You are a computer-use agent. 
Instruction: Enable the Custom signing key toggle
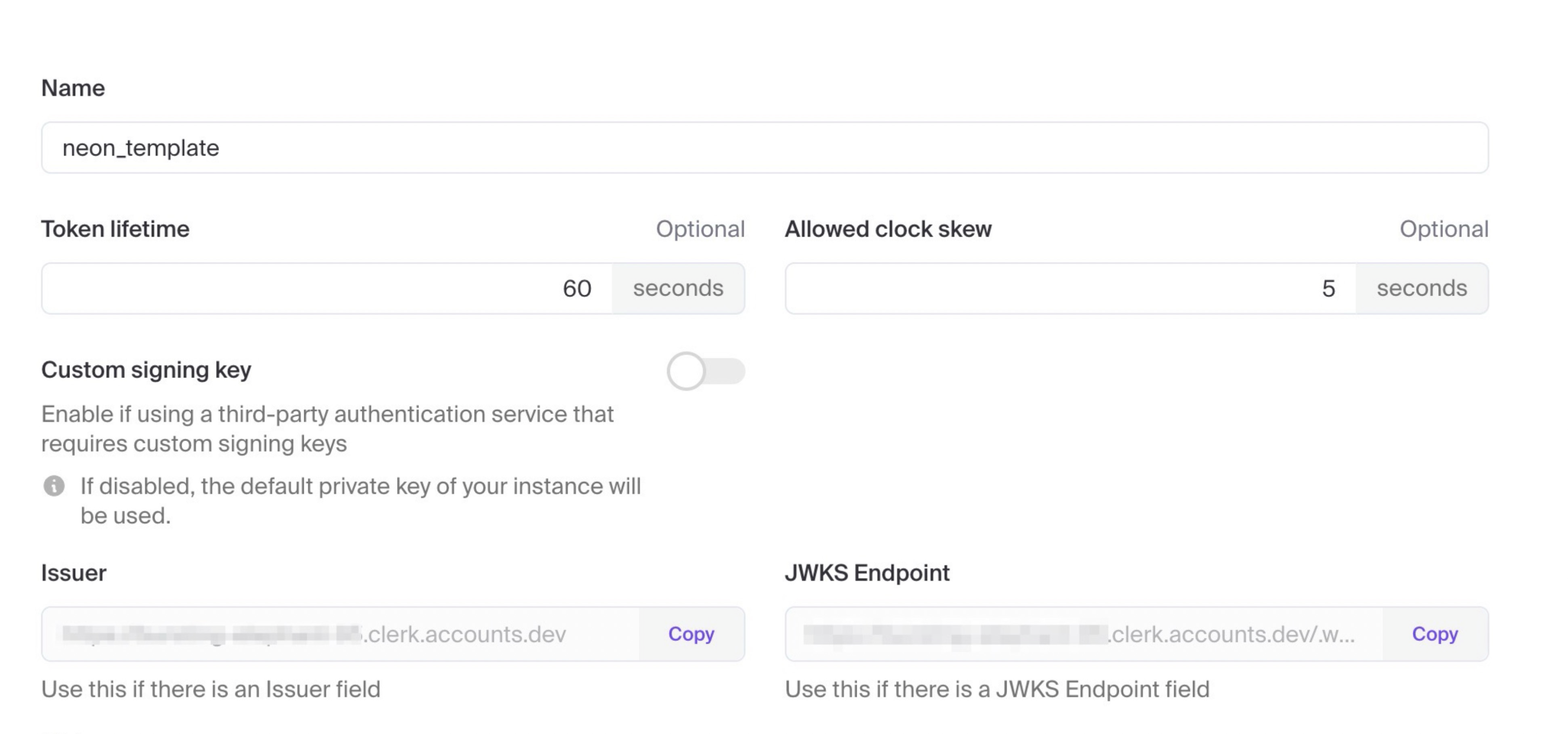[706, 371]
